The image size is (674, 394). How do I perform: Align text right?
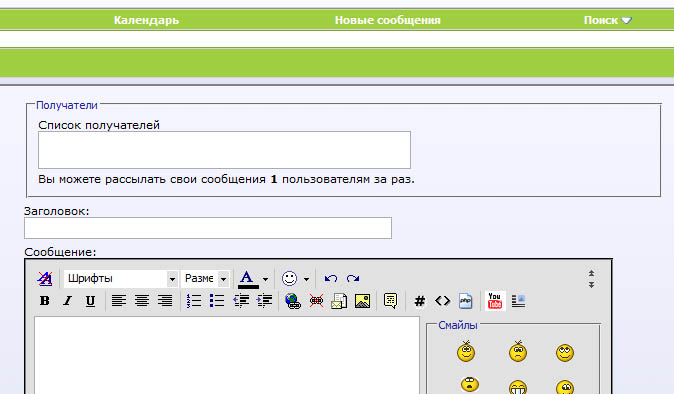click(165, 301)
